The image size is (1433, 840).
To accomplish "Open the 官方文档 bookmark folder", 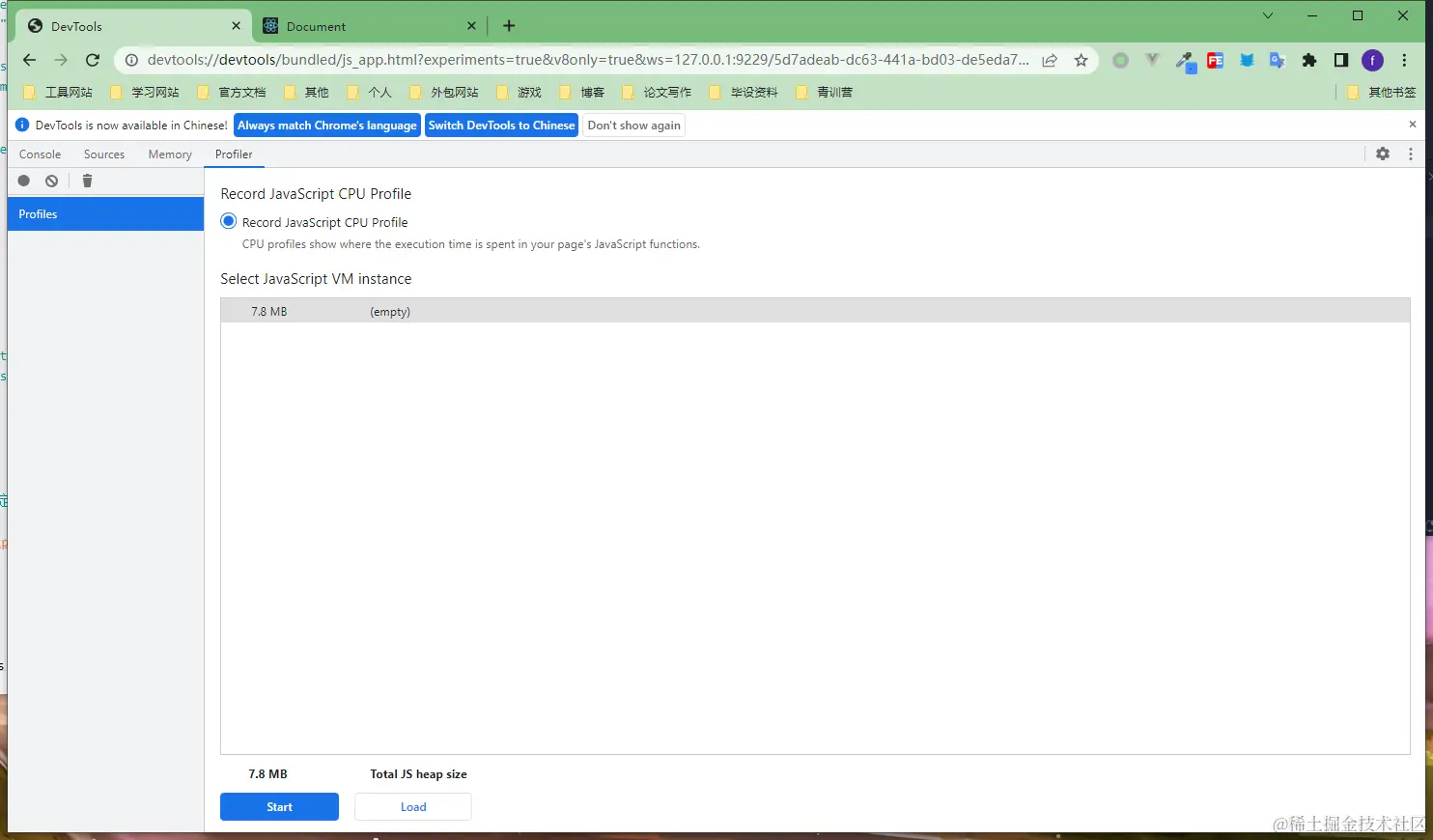I will tap(232, 92).
